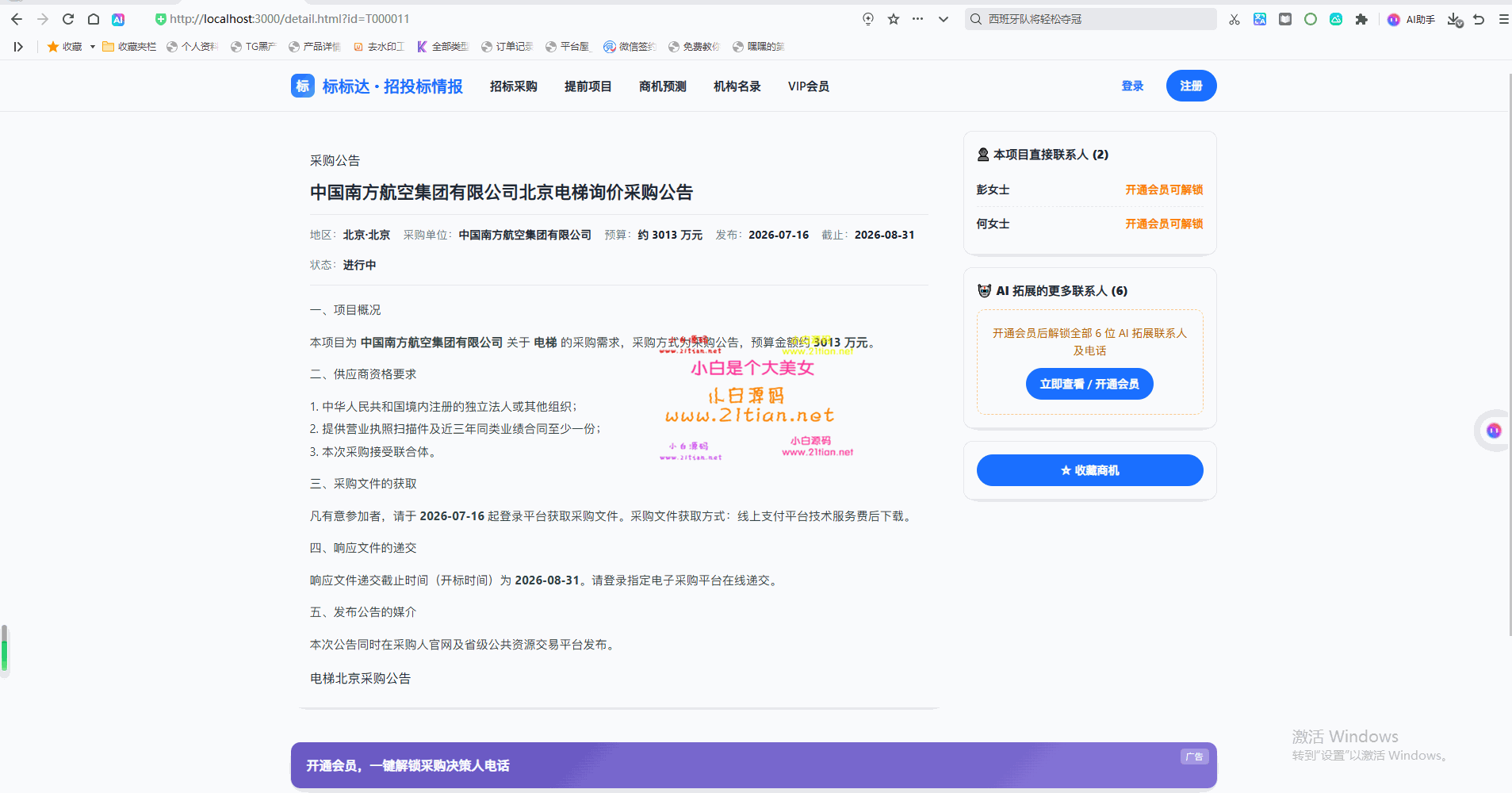Expand the address bar dropdown chevron

pyautogui.click(x=944, y=19)
